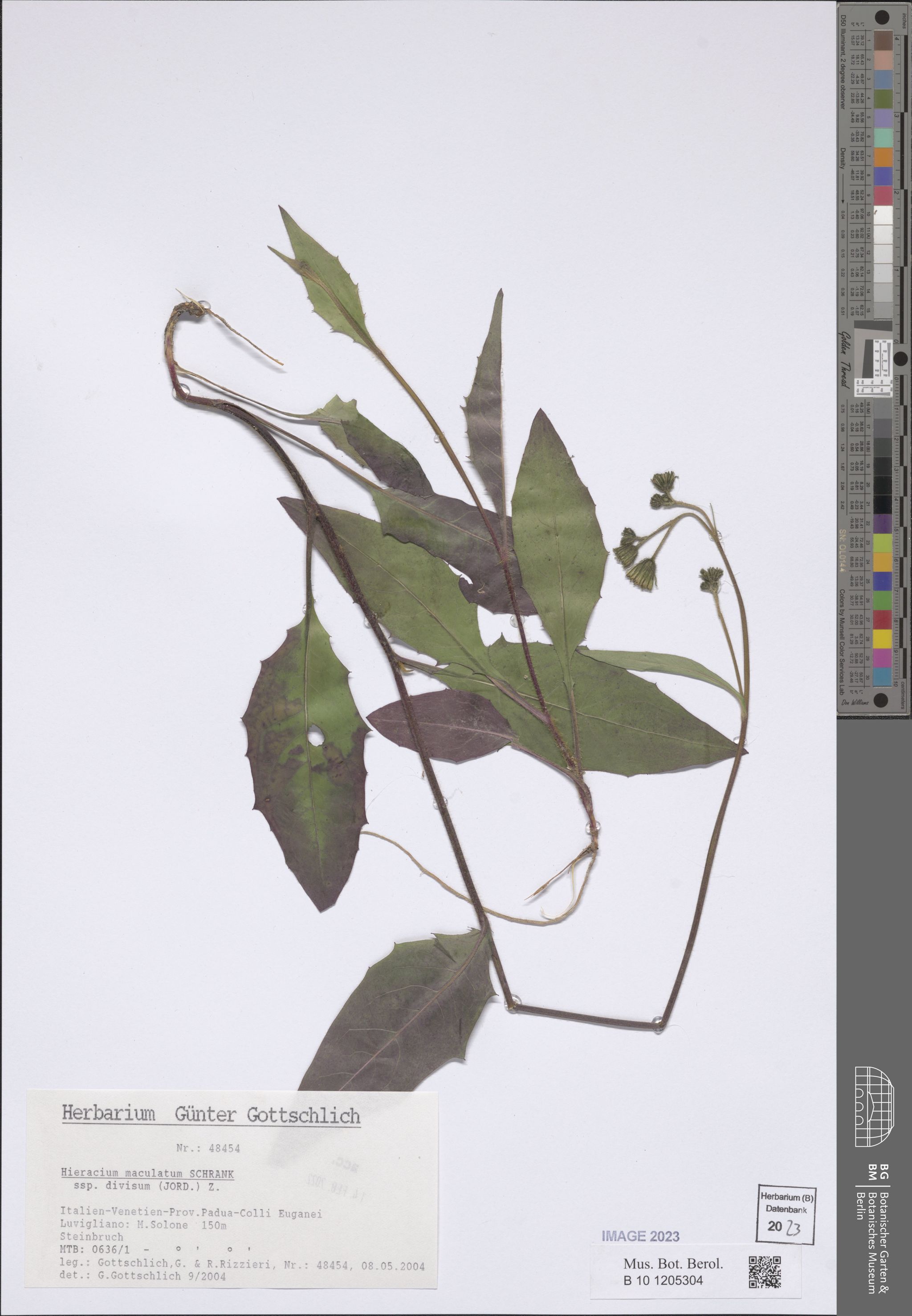
Task: Click the magenta swatch numbered 29
Action: (x=883, y=658)
